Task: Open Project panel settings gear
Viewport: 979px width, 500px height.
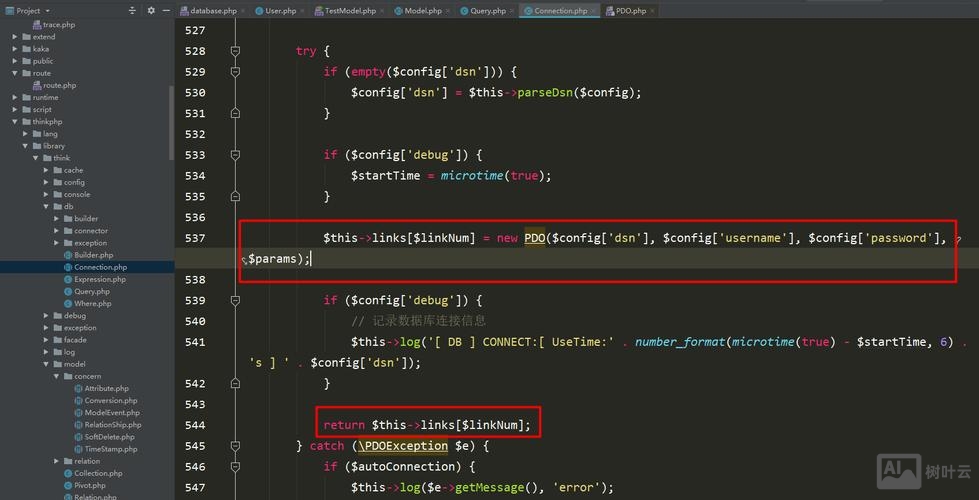Action: (151, 11)
